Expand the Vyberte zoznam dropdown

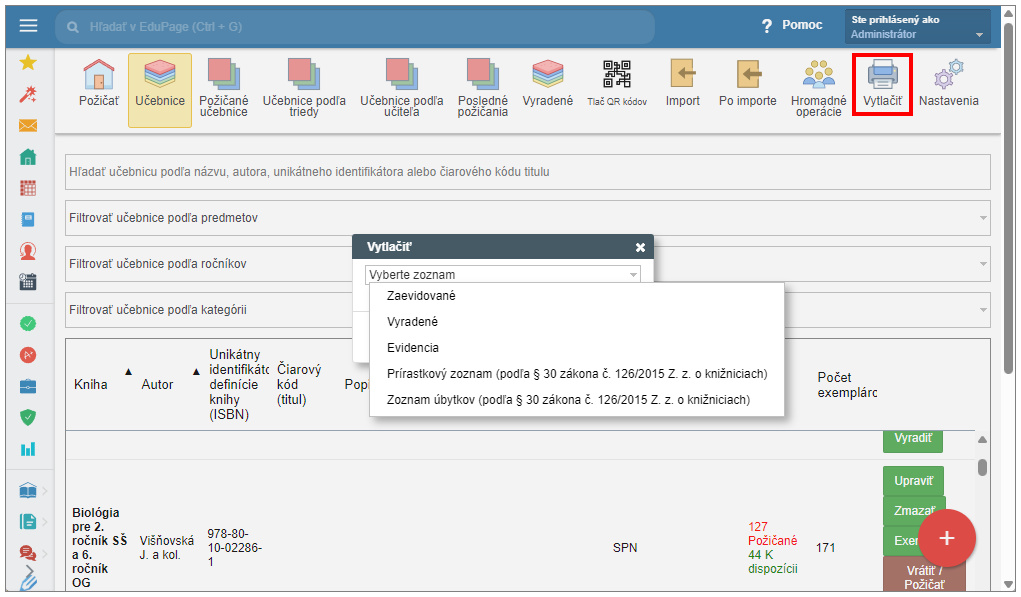click(x=502, y=274)
